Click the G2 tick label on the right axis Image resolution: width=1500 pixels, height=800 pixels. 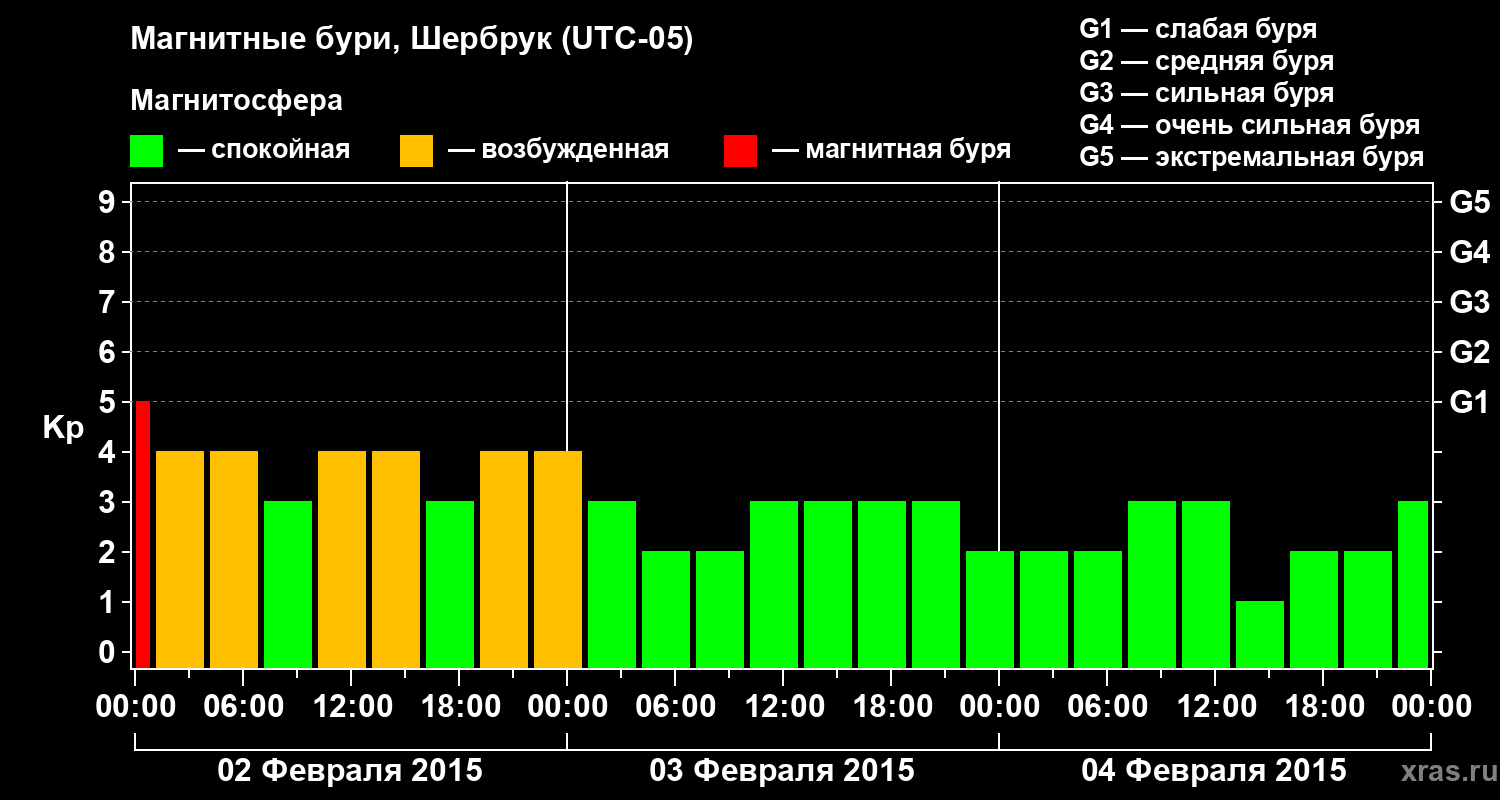(x=1469, y=352)
